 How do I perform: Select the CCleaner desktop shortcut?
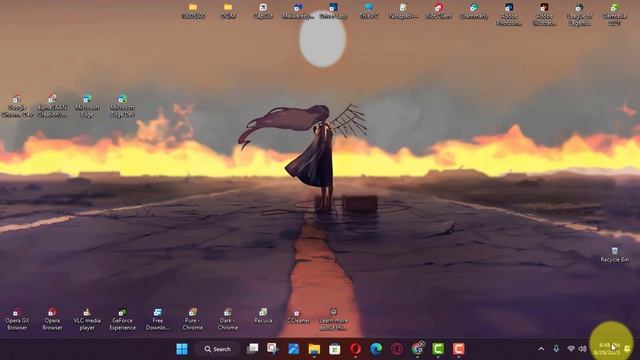tap(298, 316)
